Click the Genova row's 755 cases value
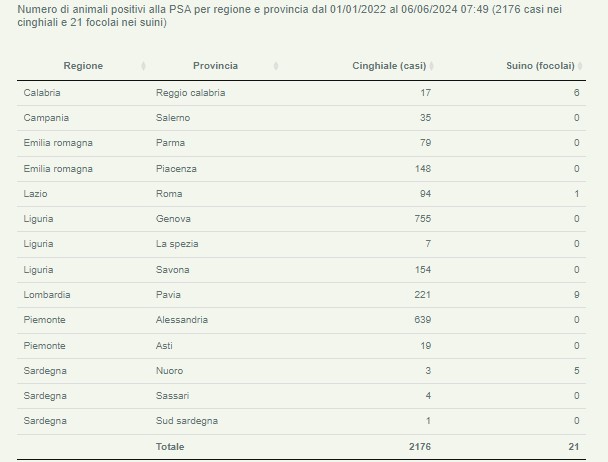 422,219
